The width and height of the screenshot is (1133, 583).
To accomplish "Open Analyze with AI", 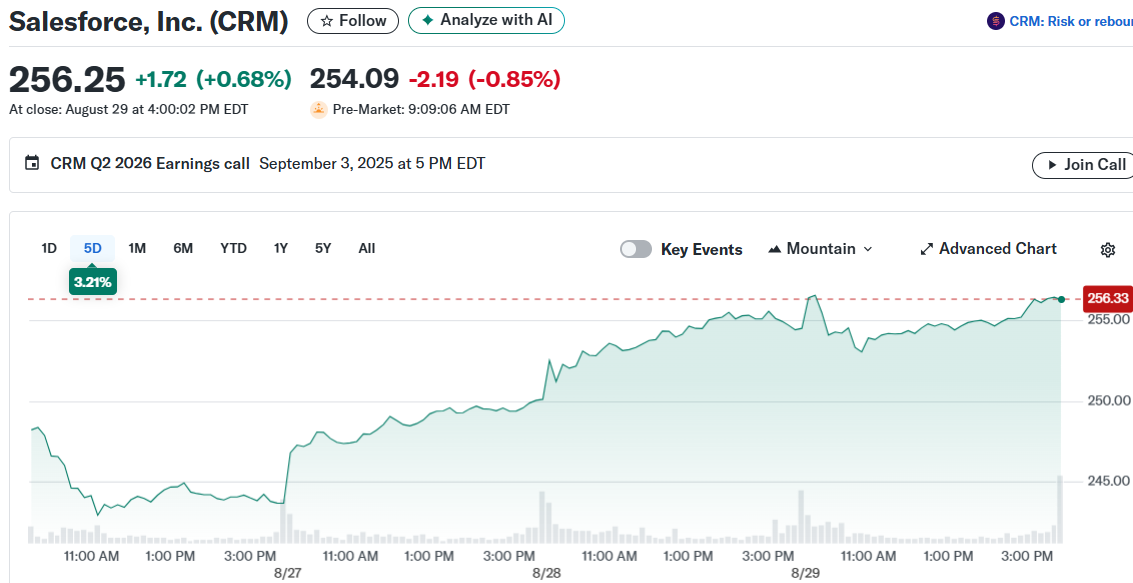I will click(x=486, y=20).
